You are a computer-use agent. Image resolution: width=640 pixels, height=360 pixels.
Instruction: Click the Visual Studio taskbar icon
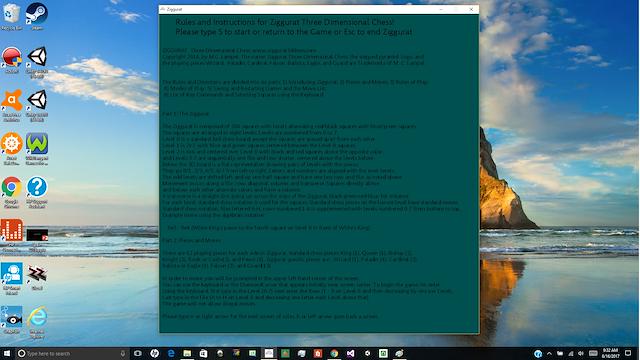[x=350, y=353]
